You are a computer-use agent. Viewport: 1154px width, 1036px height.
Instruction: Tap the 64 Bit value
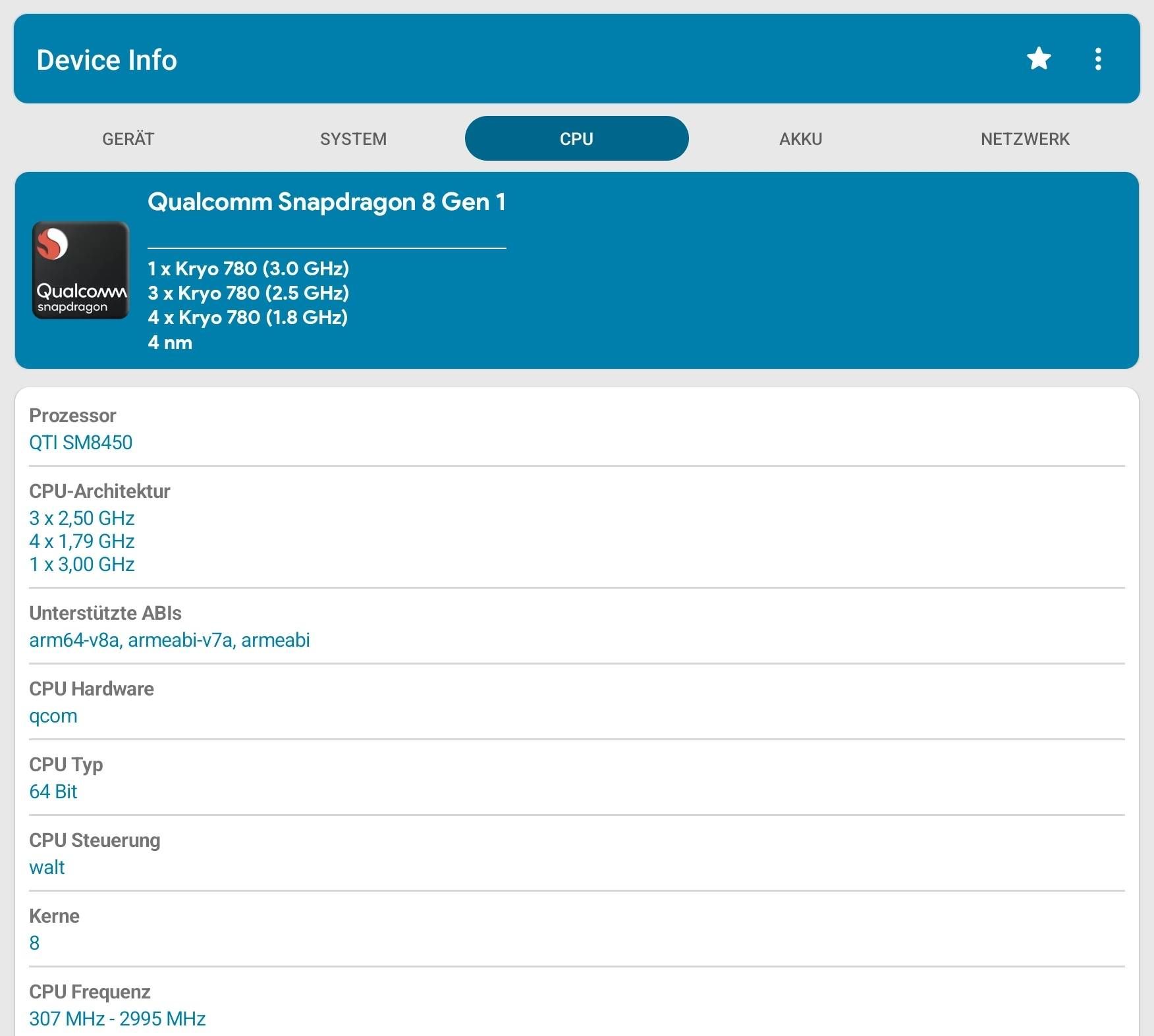[x=53, y=792]
